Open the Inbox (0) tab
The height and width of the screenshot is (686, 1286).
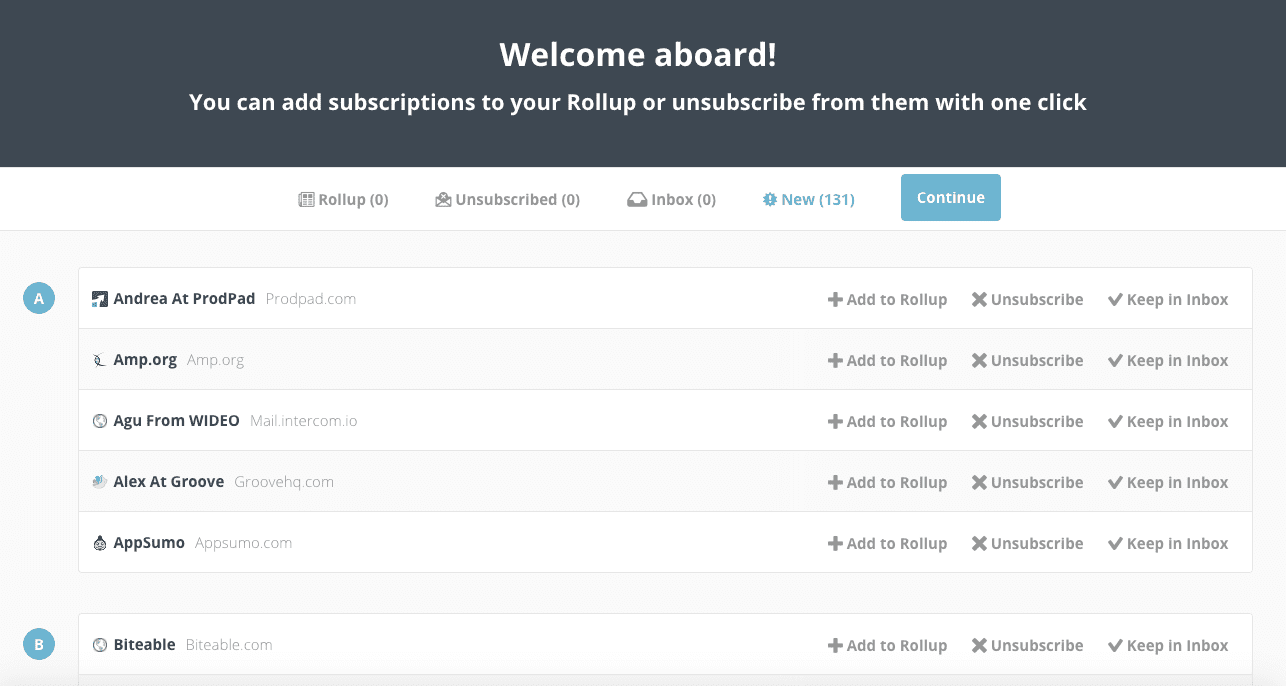pos(671,199)
